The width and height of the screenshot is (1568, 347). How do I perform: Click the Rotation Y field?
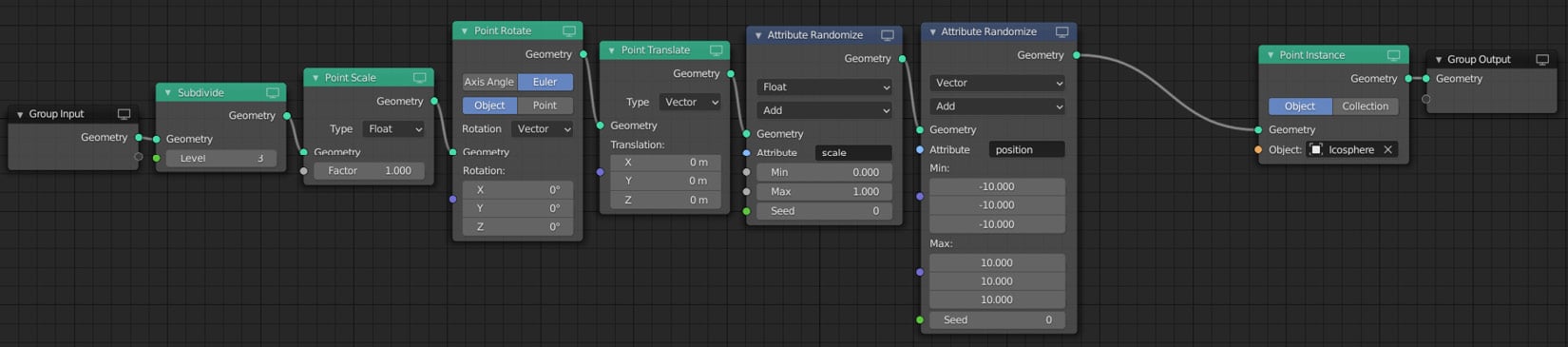pyautogui.click(x=518, y=208)
